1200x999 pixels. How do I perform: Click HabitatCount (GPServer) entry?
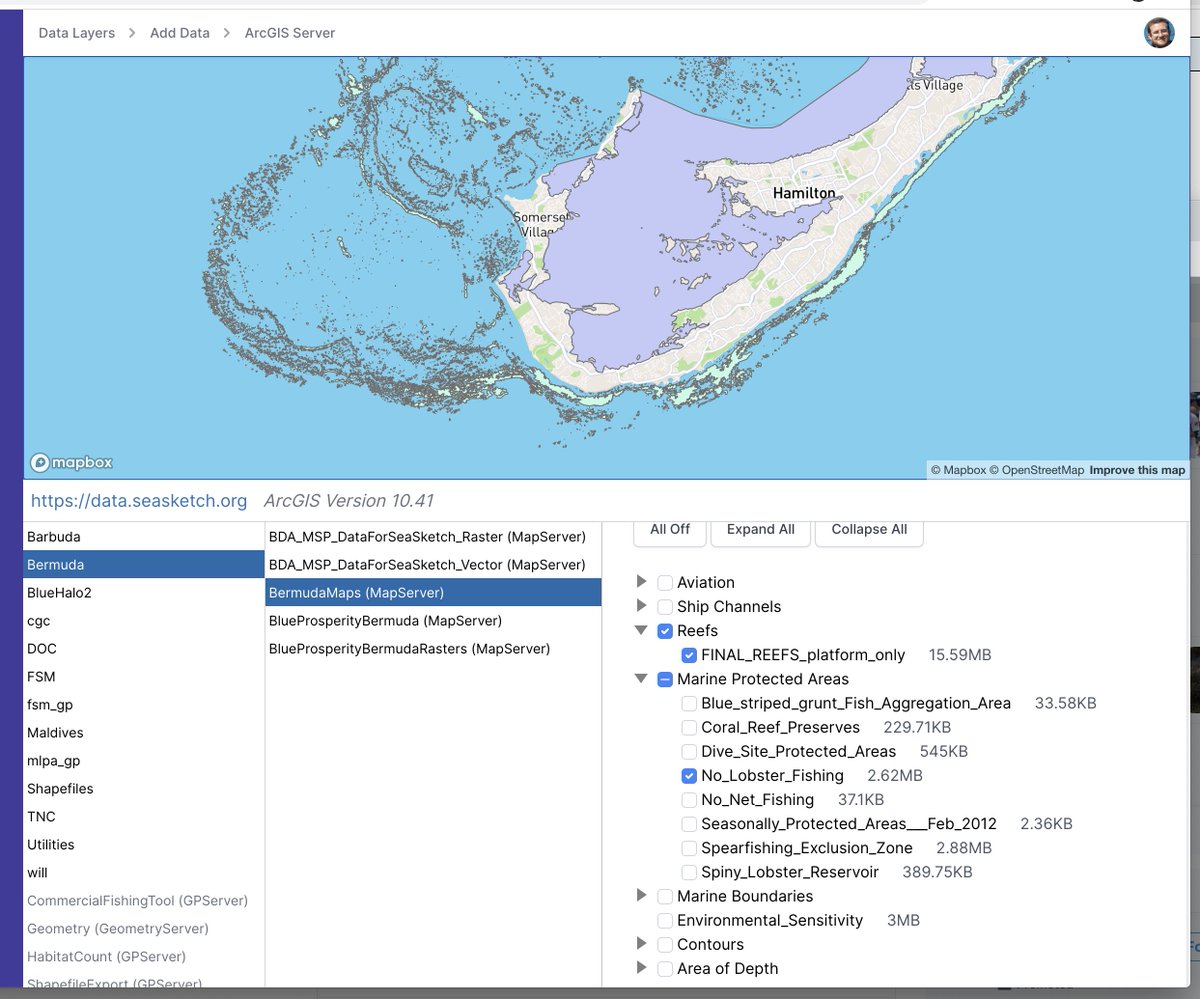tap(144, 957)
